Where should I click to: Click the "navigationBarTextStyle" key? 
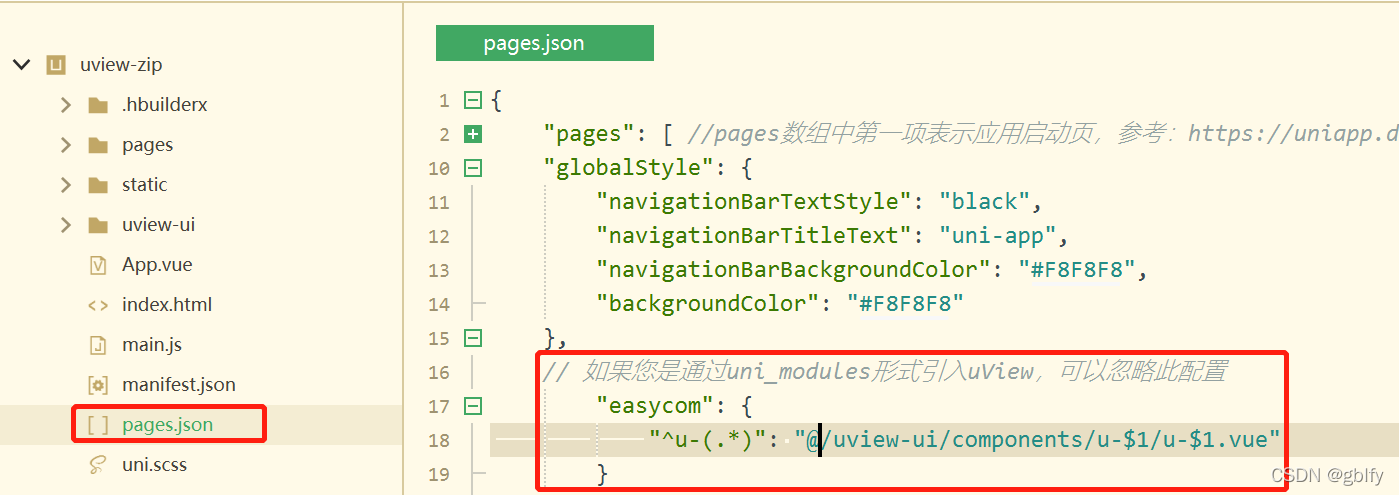[x=754, y=202]
